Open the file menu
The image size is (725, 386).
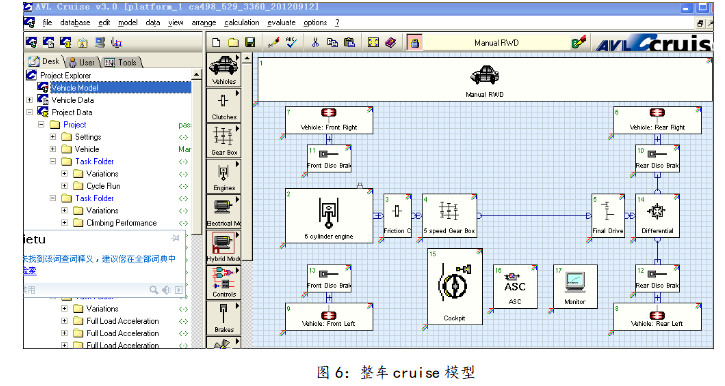pyautogui.click(x=47, y=22)
